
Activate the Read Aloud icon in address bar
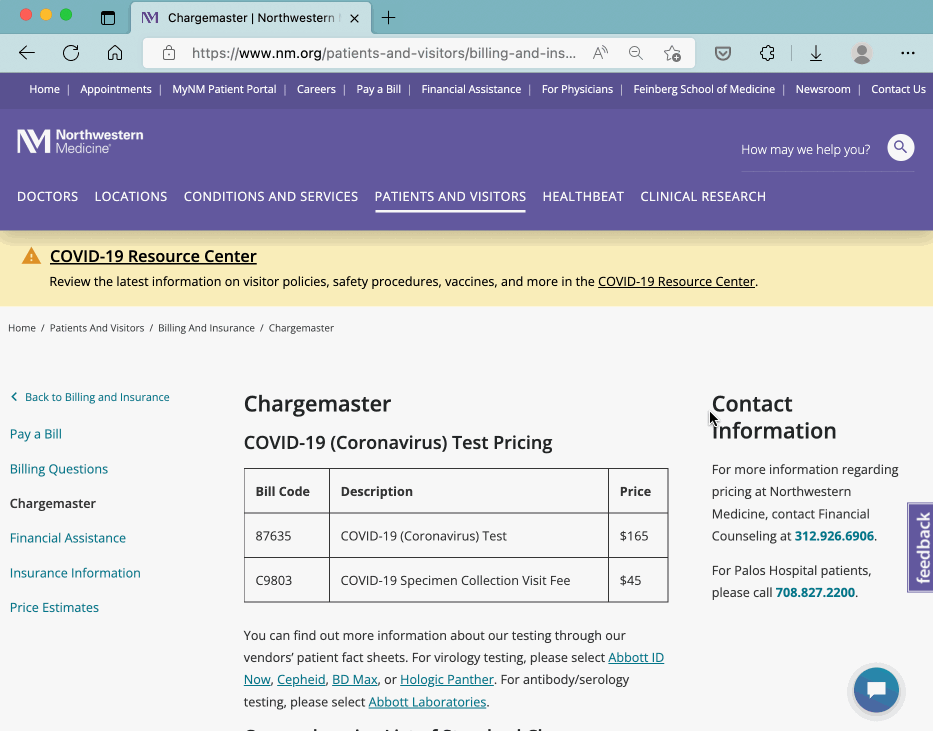click(600, 53)
